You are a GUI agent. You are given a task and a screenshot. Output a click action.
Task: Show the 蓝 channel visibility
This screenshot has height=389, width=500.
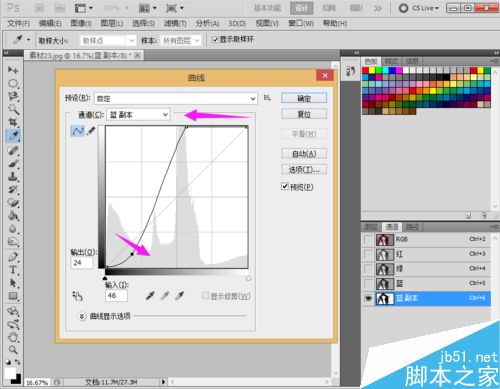click(368, 284)
